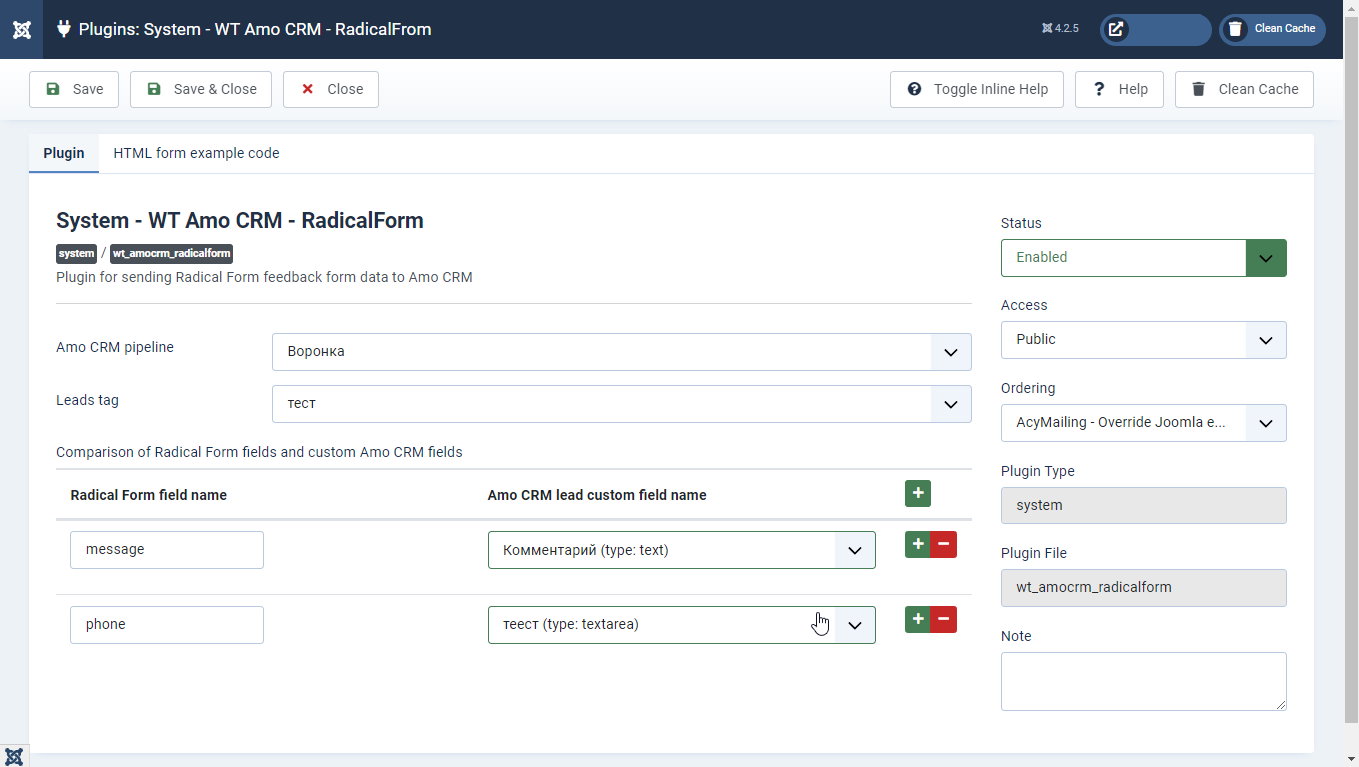This screenshot has height=767, width=1359.
Task: Add row after the message row
Action: (x=918, y=544)
